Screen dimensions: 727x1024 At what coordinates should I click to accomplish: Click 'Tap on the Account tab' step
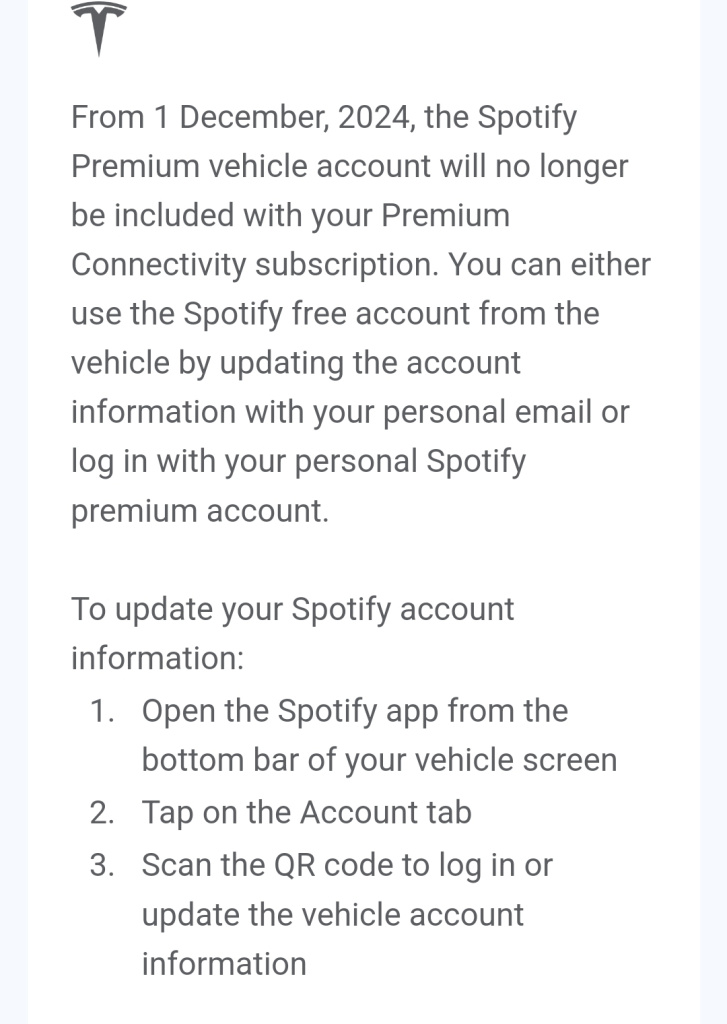click(x=306, y=813)
